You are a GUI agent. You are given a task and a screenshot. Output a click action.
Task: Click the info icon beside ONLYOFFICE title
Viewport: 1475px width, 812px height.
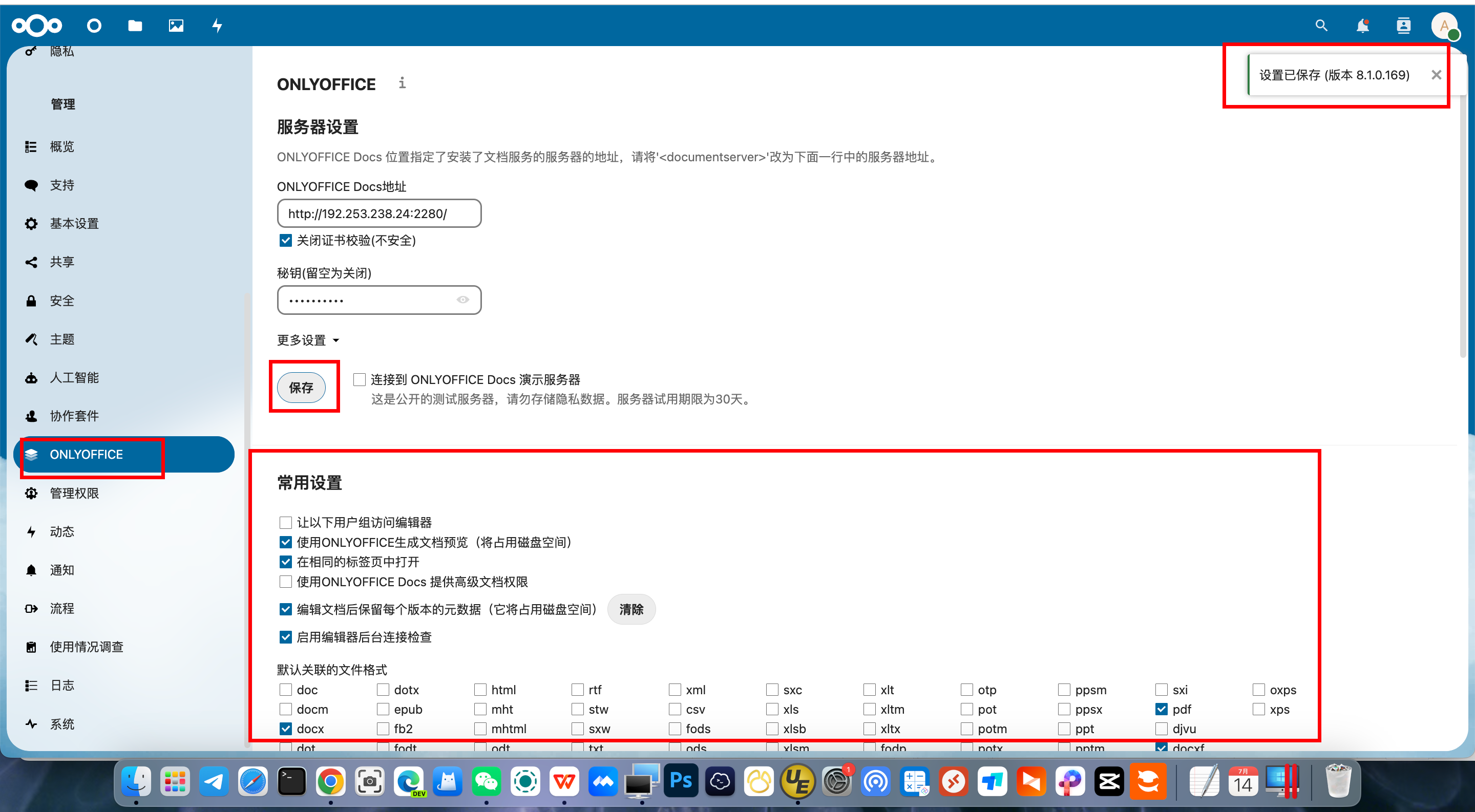click(x=402, y=83)
